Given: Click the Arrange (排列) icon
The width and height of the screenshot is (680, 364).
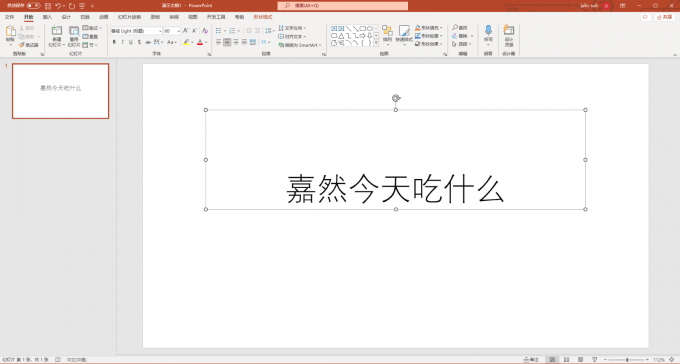Looking at the screenshot, I should click(387, 31).
